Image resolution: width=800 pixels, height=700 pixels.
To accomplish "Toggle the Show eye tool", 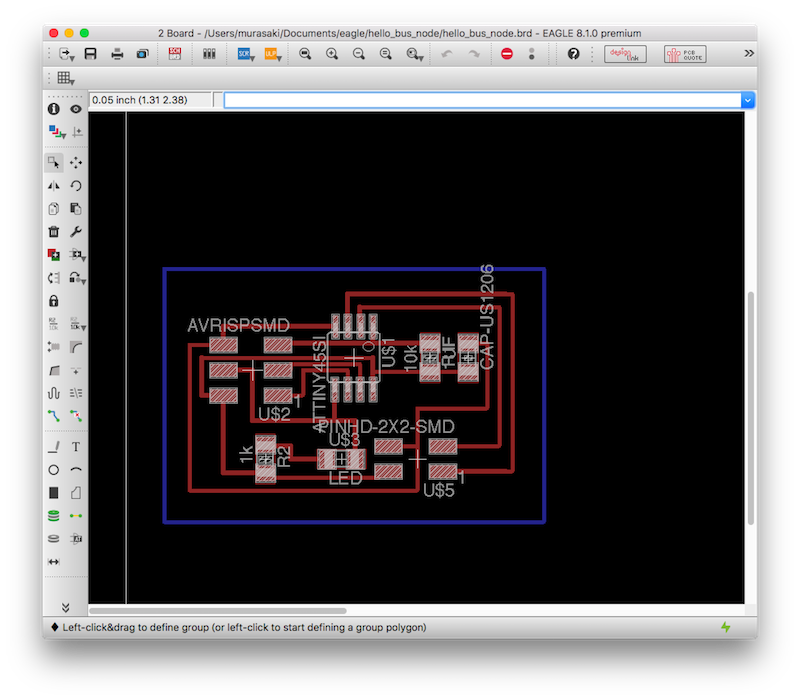I will pos(76,109).
